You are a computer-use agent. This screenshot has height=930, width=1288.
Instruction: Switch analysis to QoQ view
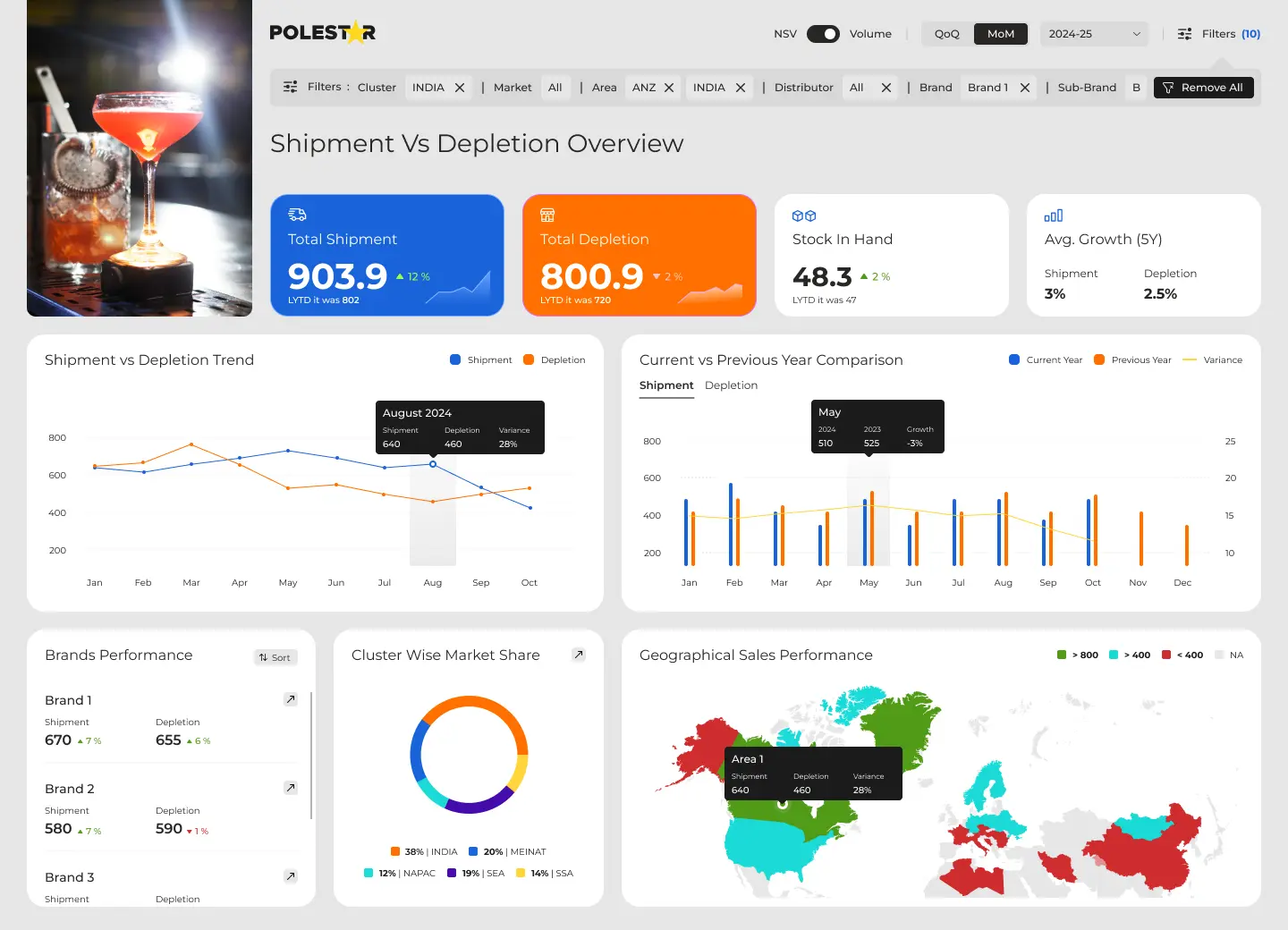click(x=945, y=33)
